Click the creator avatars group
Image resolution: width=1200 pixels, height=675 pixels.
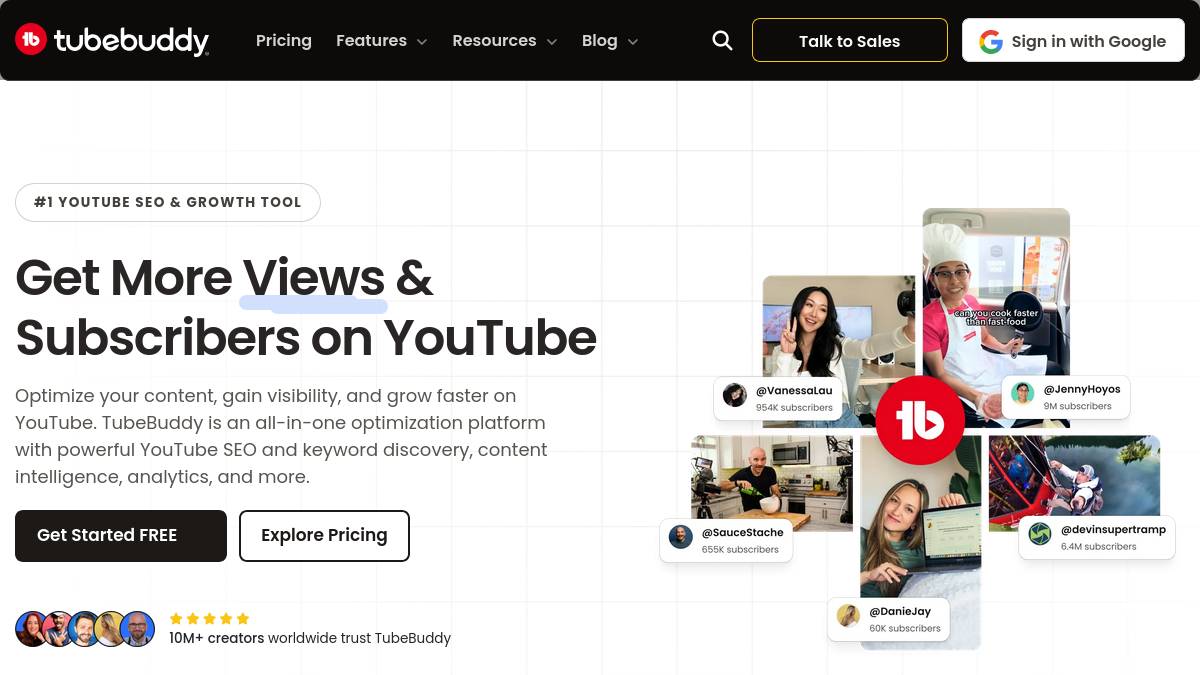click(85, 629)
